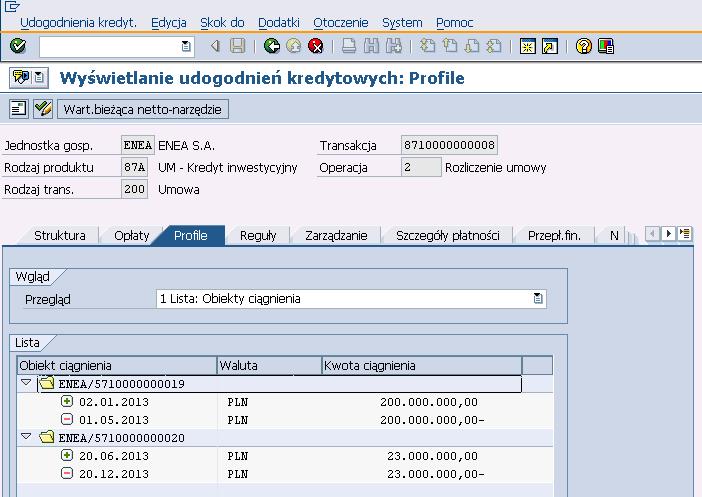Click the minus icon for 01.05.2013
The image size is (702, 497).
pyautogui.click(x=67, y=420)
